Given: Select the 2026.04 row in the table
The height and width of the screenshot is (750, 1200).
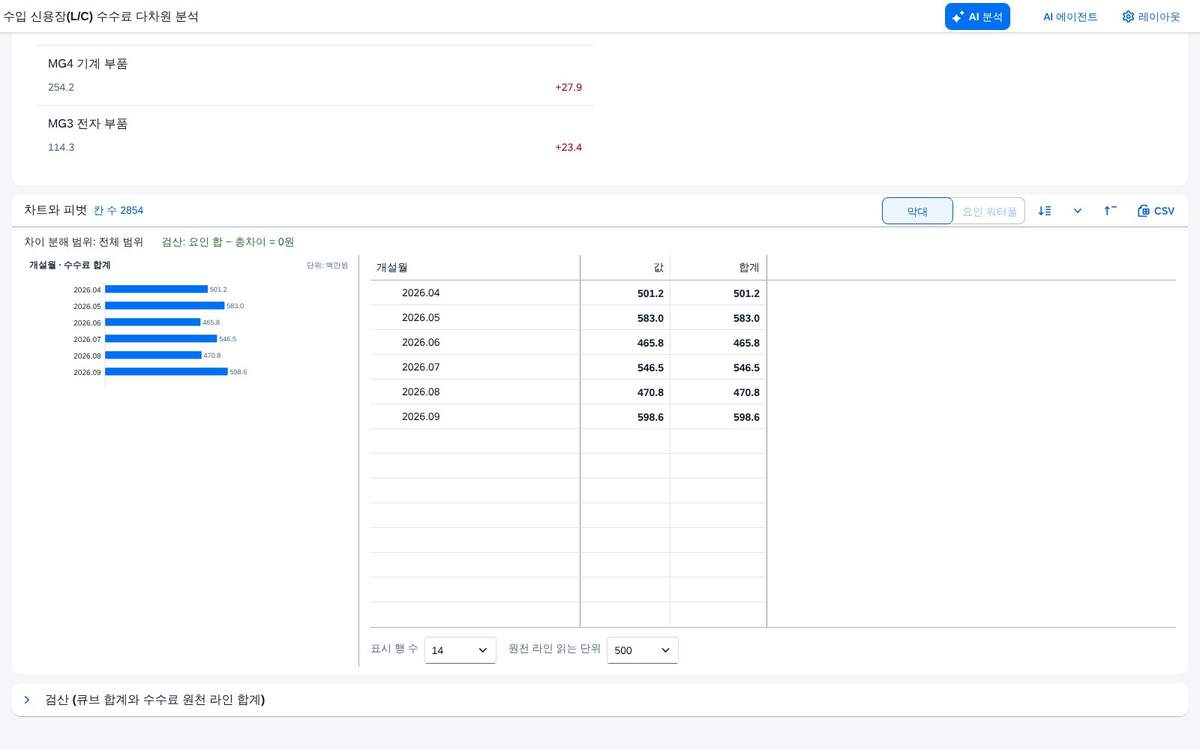Looking at the screenshot, I should pyautogui.click(x=568, y=293).
